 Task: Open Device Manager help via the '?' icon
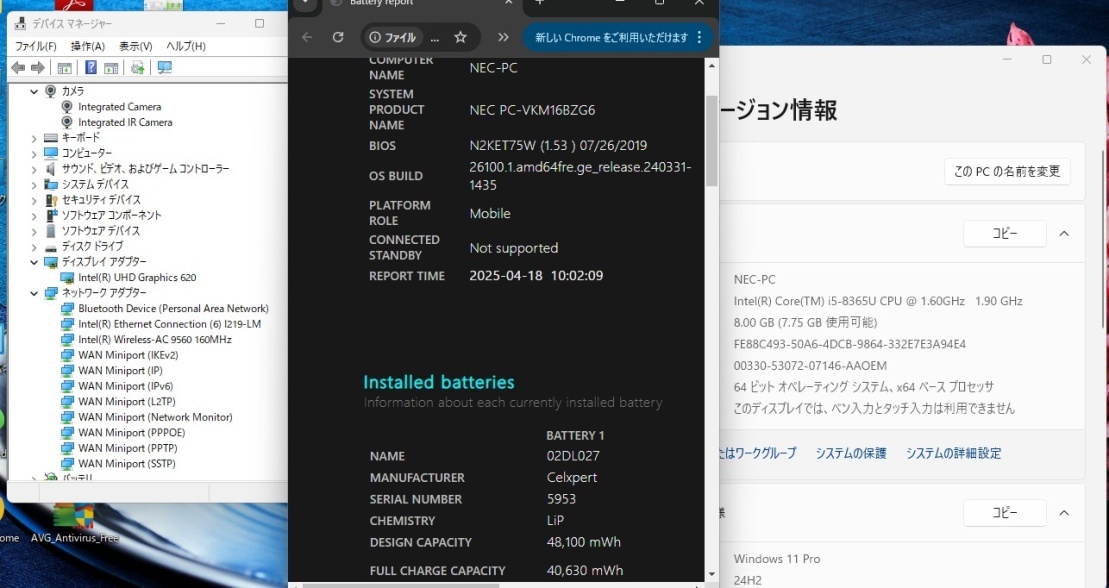91,67
